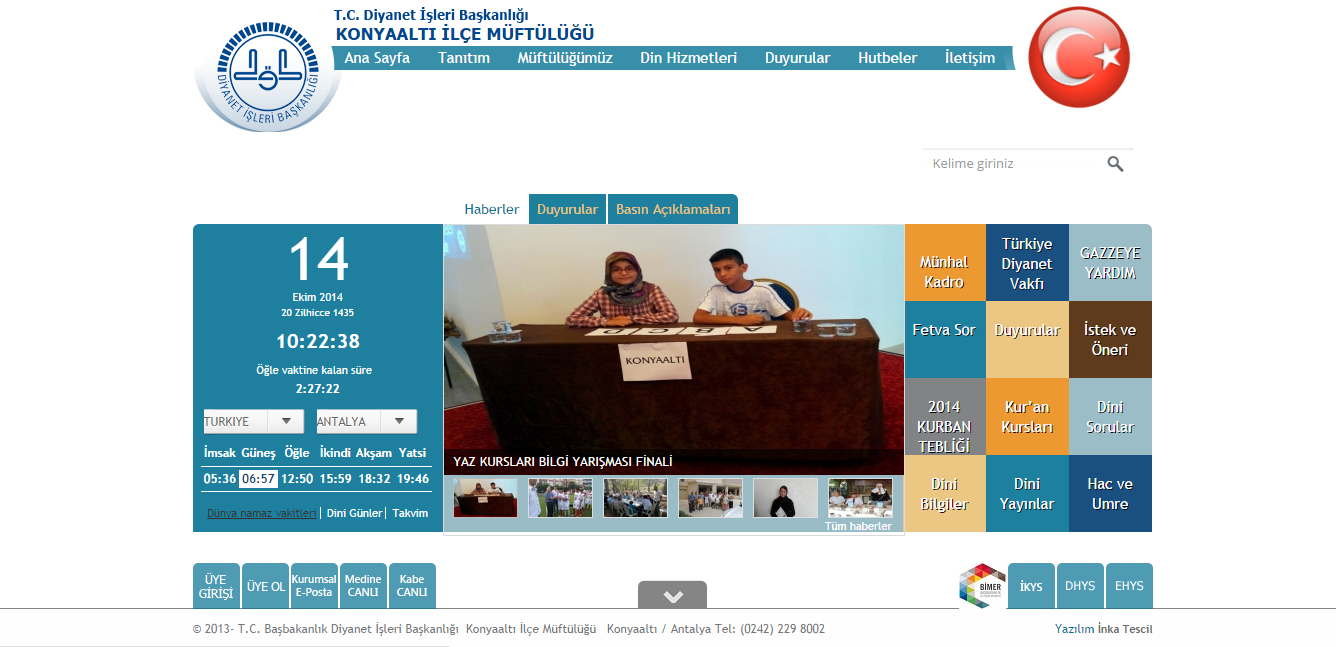Click in the Kelime giriniz search field
This screenshot has height=647, width=1336.
pos(1010,164)
